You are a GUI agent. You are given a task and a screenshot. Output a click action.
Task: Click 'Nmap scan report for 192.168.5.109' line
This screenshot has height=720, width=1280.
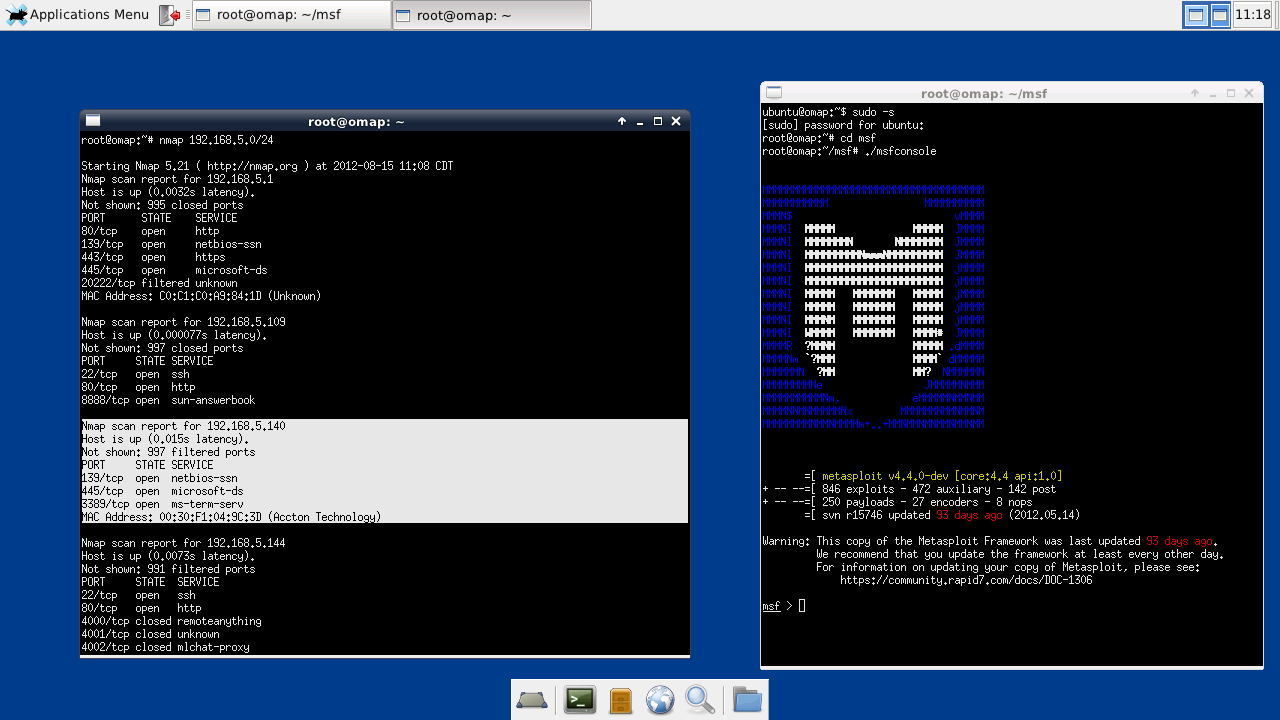tap(183, 322)
